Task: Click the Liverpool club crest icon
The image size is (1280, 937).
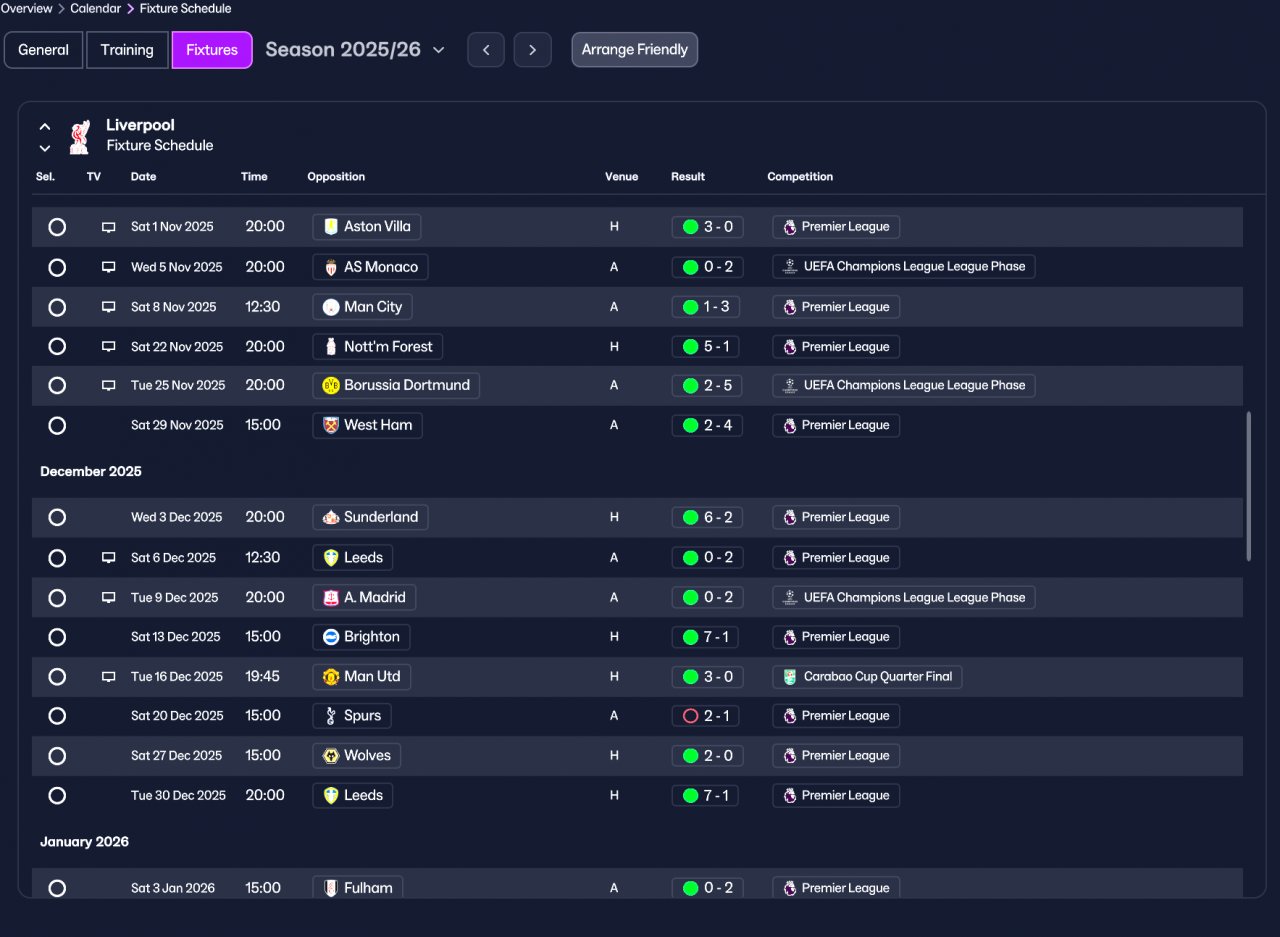Action: pyautogui.click(x=79, y=137)
